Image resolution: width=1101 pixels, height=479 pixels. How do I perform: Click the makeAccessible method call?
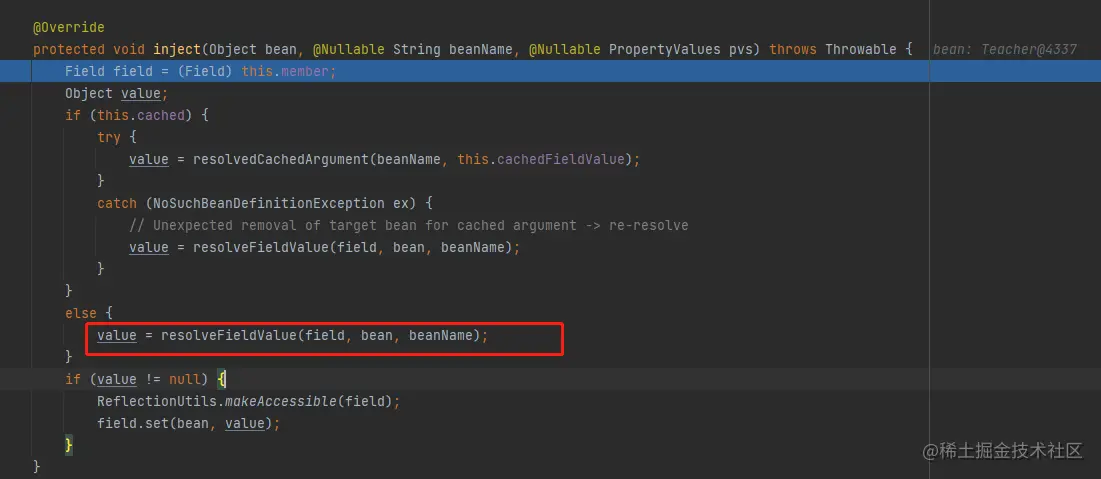[x=279, y=401]
